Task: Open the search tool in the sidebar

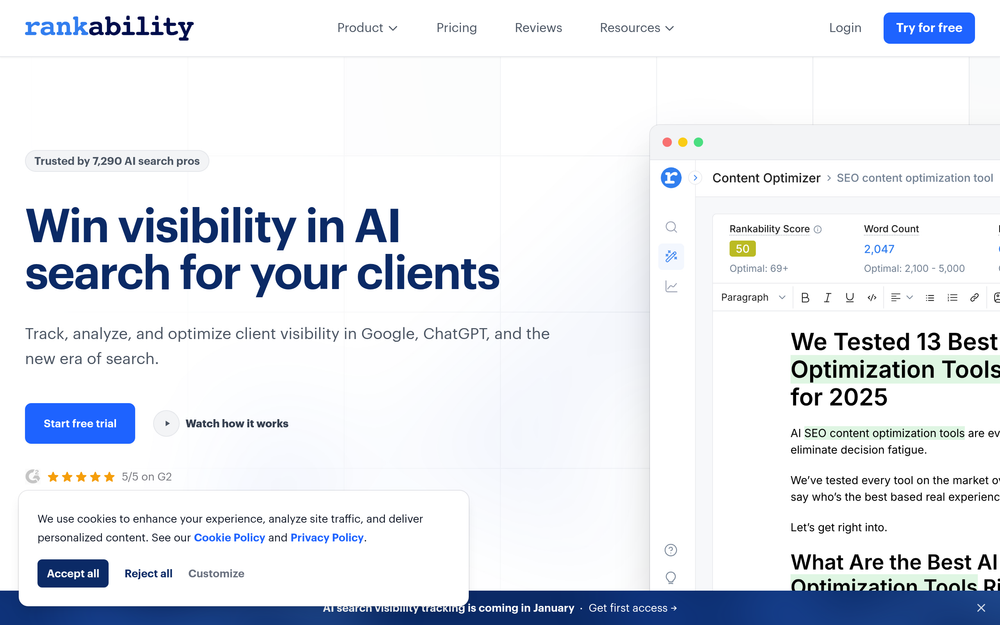Action: 671,226
